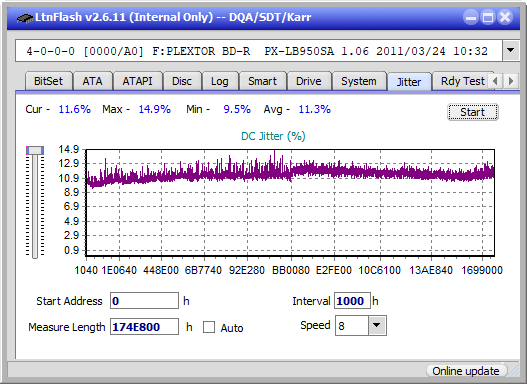This screenshot has height=384, width=527.
Task: Start the jitter measurement
Action: click(x=473, y=112)
